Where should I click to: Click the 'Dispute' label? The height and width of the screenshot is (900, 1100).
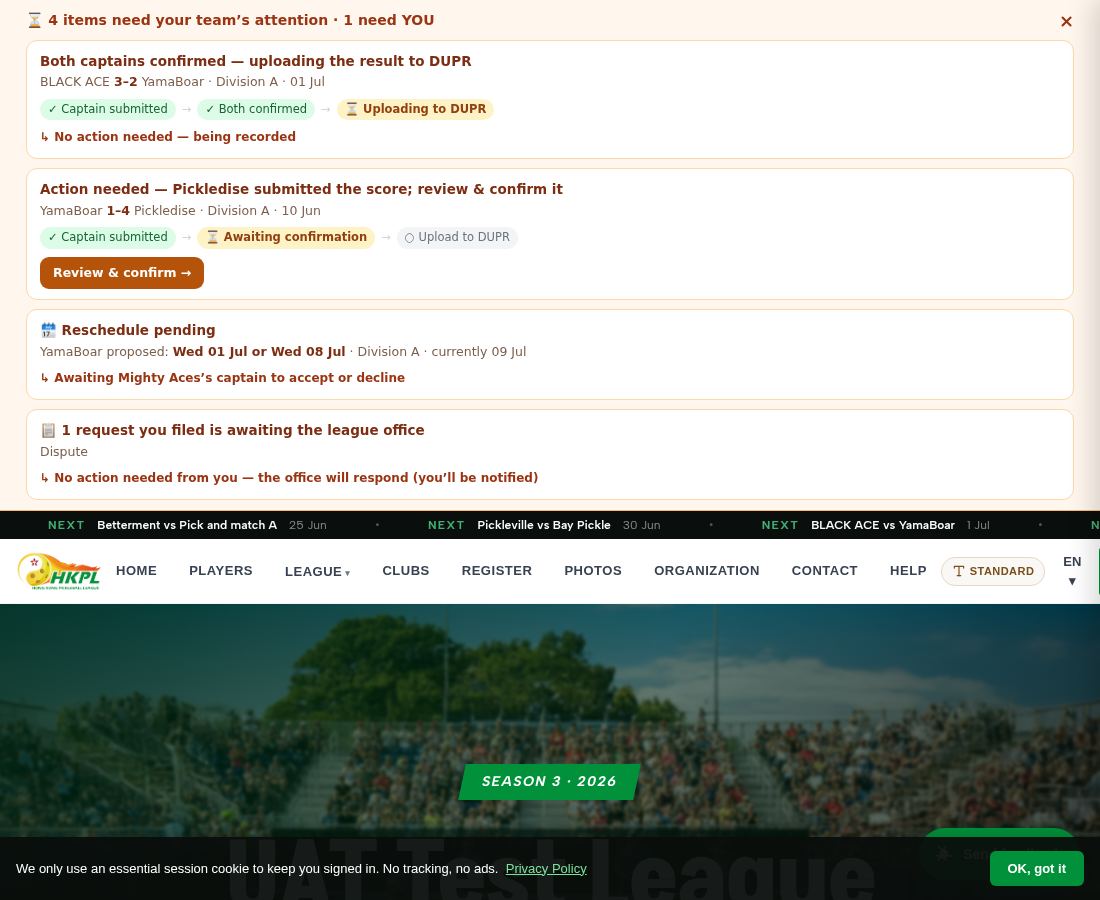click(64, 452)
